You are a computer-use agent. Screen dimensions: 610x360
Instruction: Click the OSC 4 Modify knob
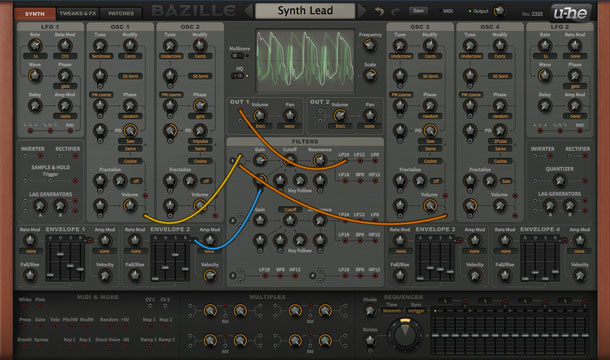[500, 46]
